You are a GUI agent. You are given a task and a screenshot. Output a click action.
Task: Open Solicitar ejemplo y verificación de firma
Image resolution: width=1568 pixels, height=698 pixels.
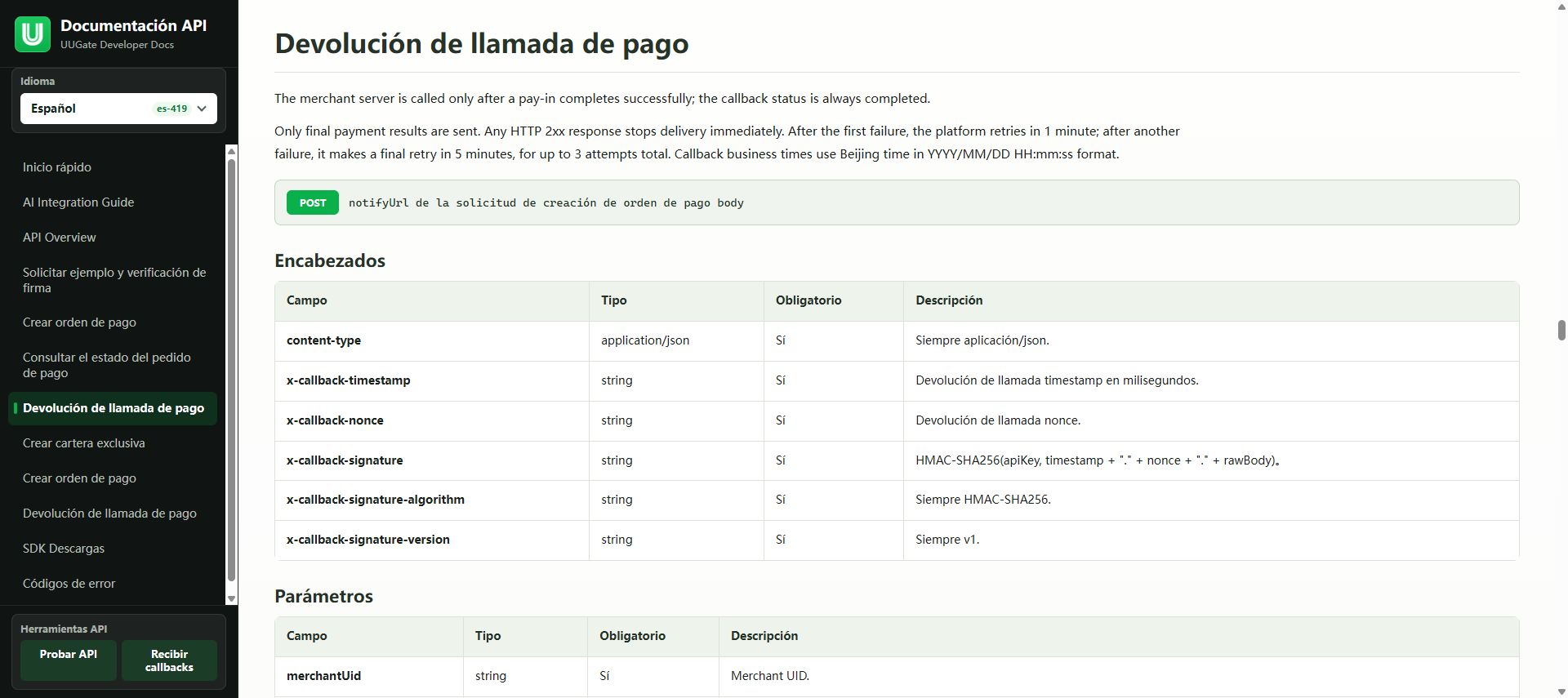(114, 280)
